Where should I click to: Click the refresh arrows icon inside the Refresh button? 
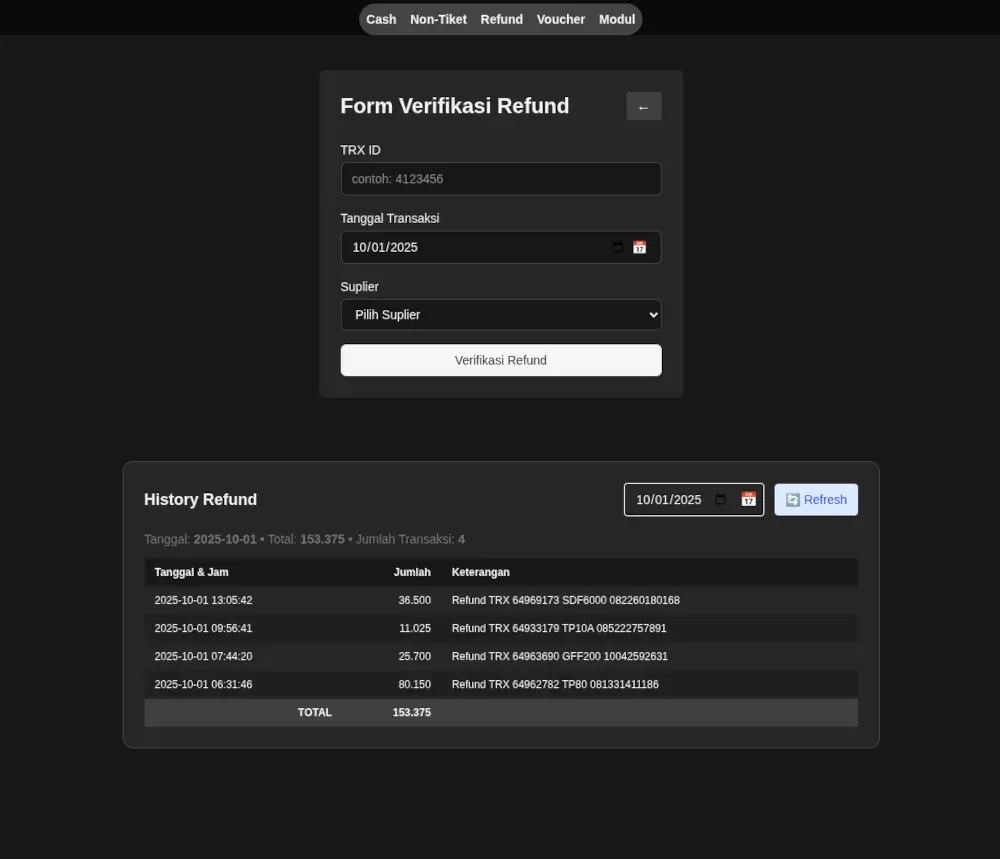[791, 499]
